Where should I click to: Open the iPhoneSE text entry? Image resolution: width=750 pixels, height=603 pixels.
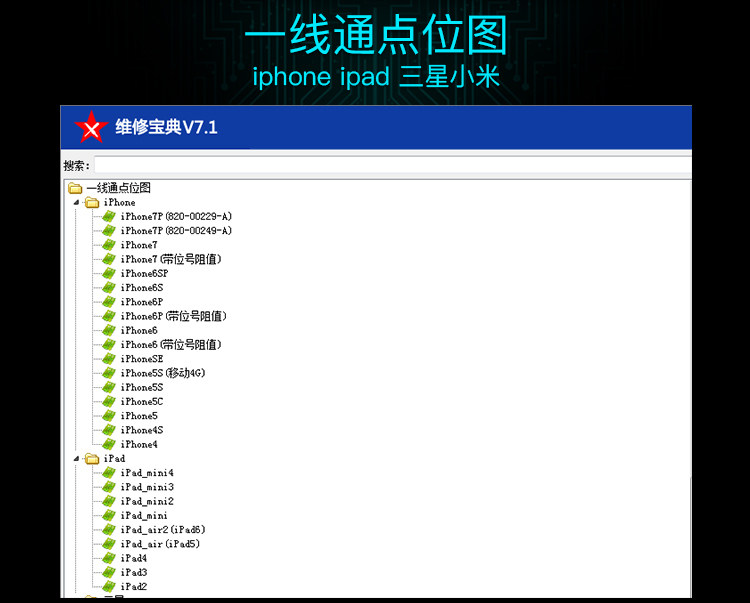(x=142, y=359)
